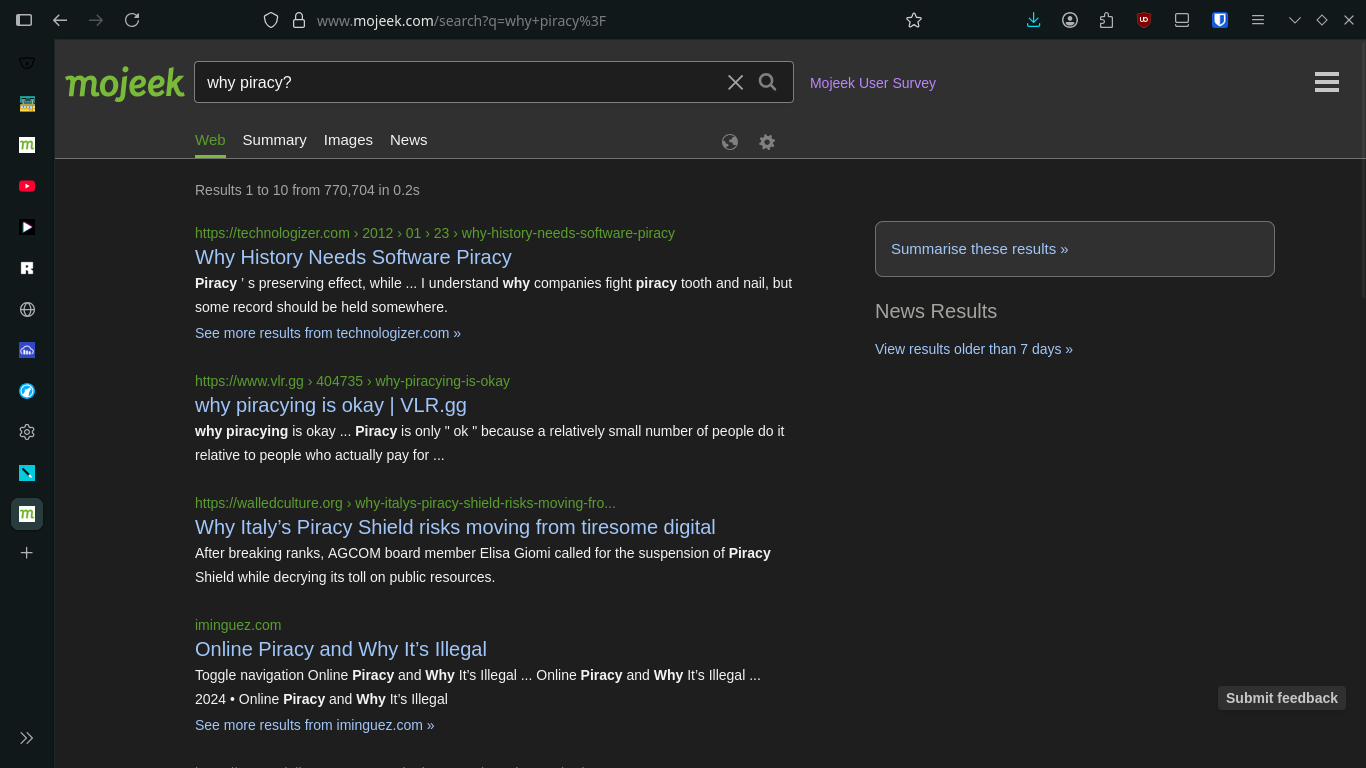1366x768 pixels.
Task: Click the Submit feedback button
Action: point(1282,698)
